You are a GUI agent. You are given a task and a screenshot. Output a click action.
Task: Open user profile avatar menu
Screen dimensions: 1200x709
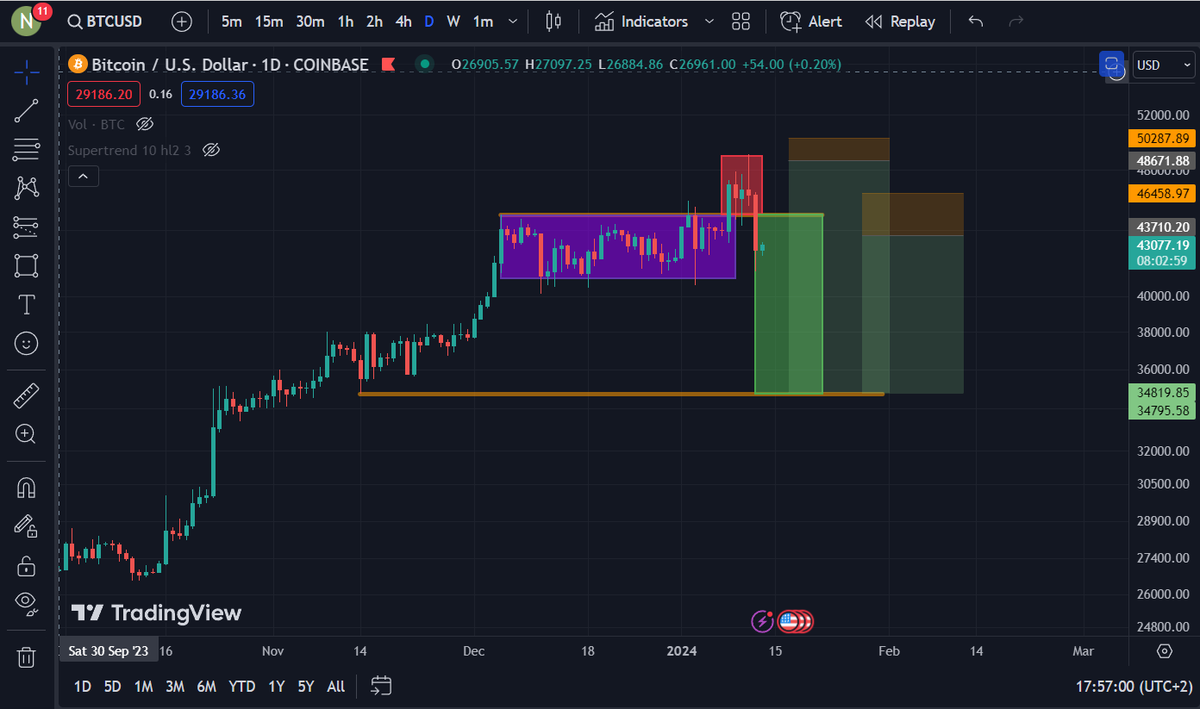point(28,21)
